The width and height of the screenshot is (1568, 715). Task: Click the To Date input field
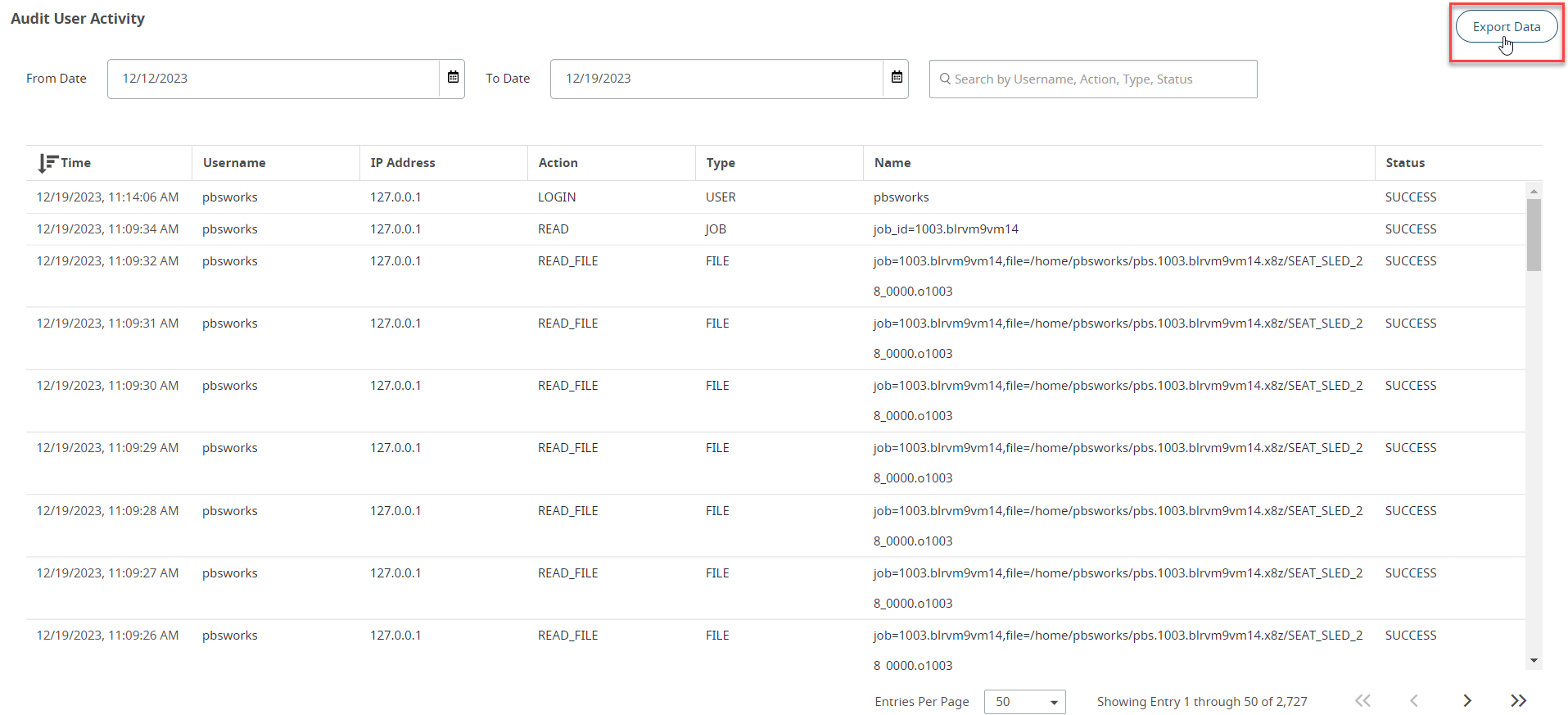coord(716,79)
